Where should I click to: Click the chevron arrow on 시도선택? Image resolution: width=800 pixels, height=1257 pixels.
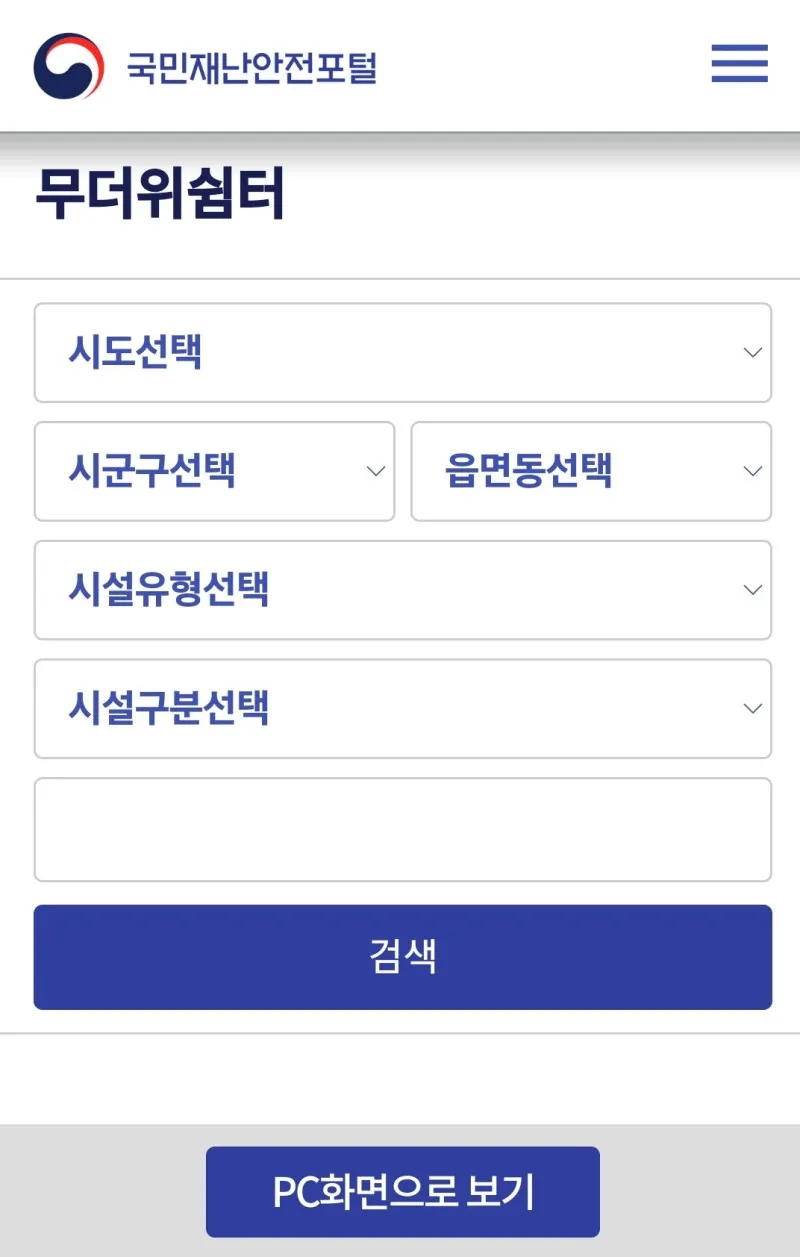[753, 352]
